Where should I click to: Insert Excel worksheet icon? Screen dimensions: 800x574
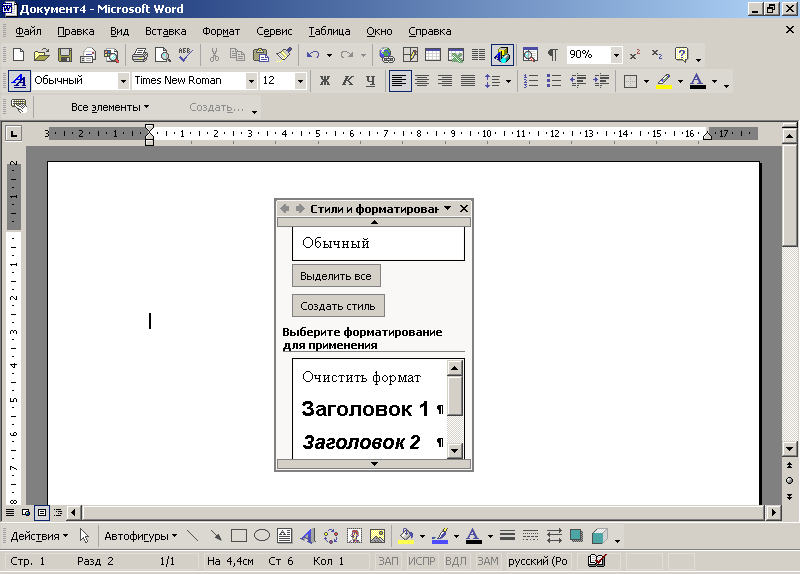(456, 55)
